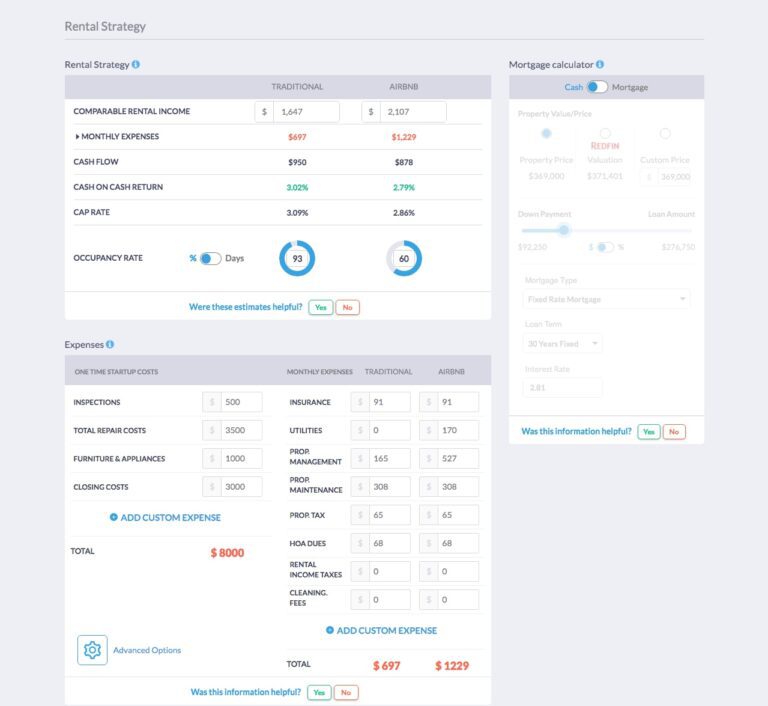Open Advanced Options gear icon
768x706 pixels.
click(92, 650)
